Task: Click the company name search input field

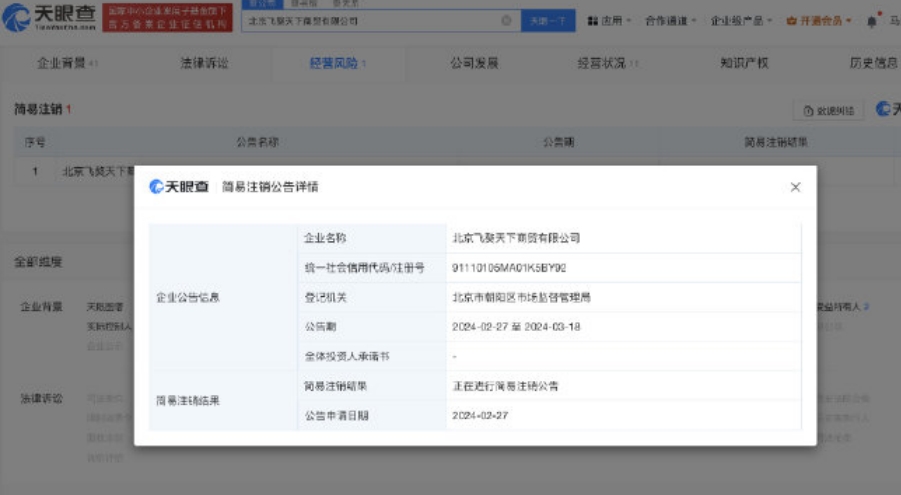Action: 370,20
